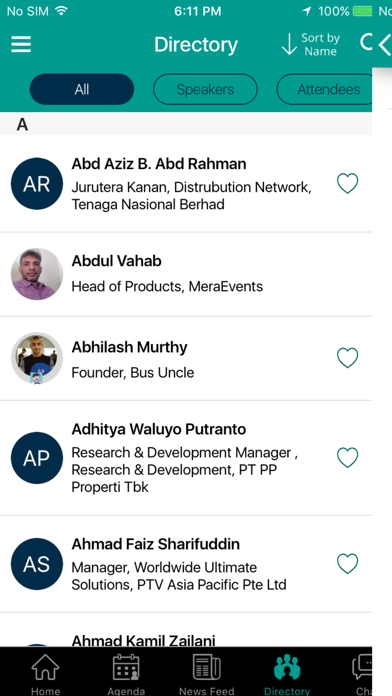392x696 pixels.
Task: Select the All filter pill
Action: coord(82,89)
